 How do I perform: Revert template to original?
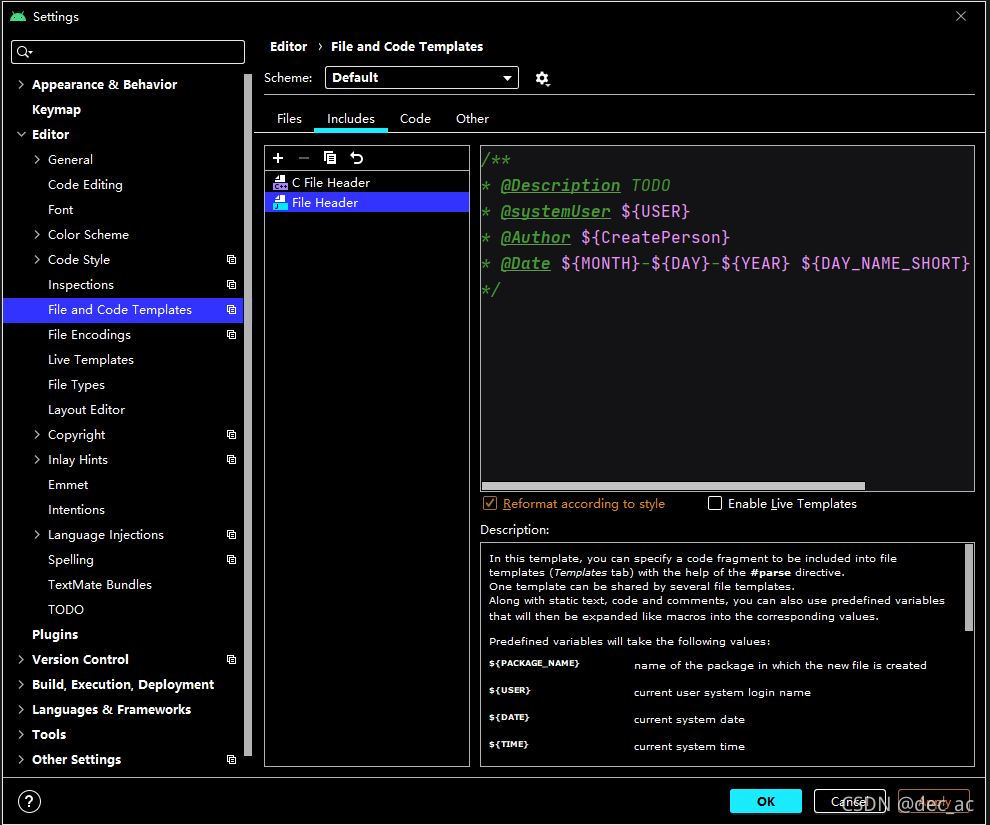(357, 158)
